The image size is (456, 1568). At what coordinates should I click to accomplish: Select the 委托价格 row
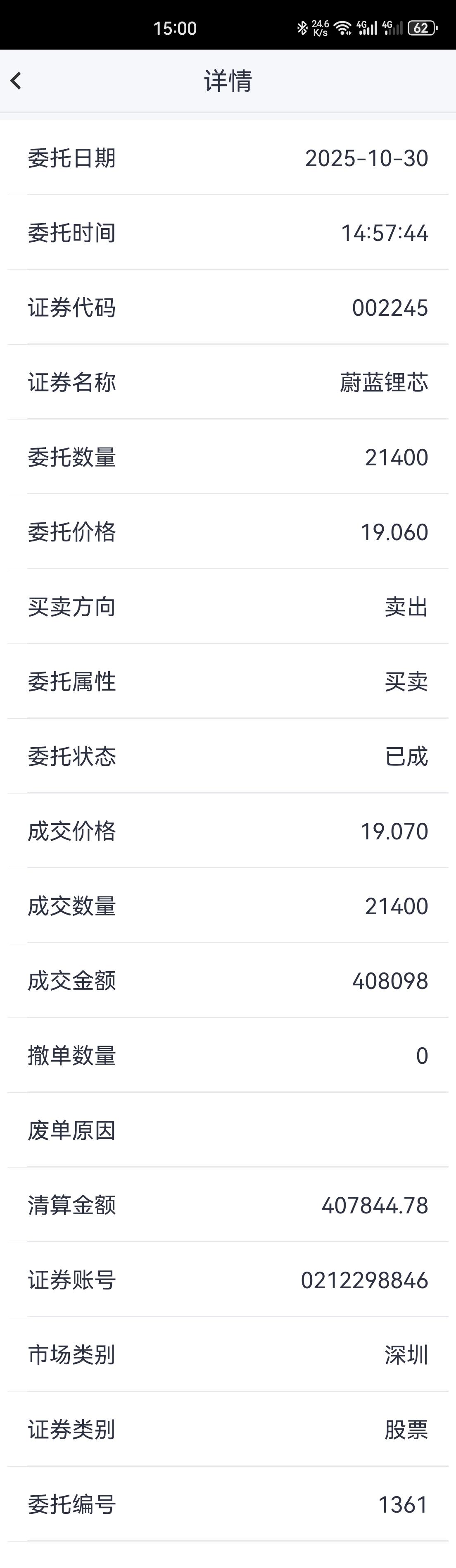(x=228, y=532)
